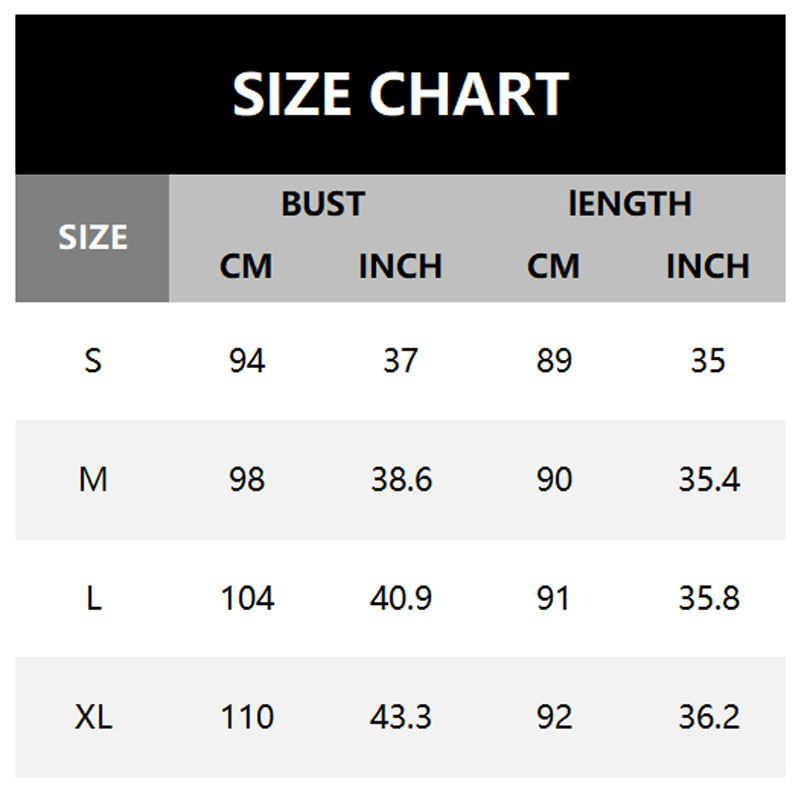The width and height of the screenshot is (800, 800).
Task: Select the M size row label
Action: [x=93, y=480]
